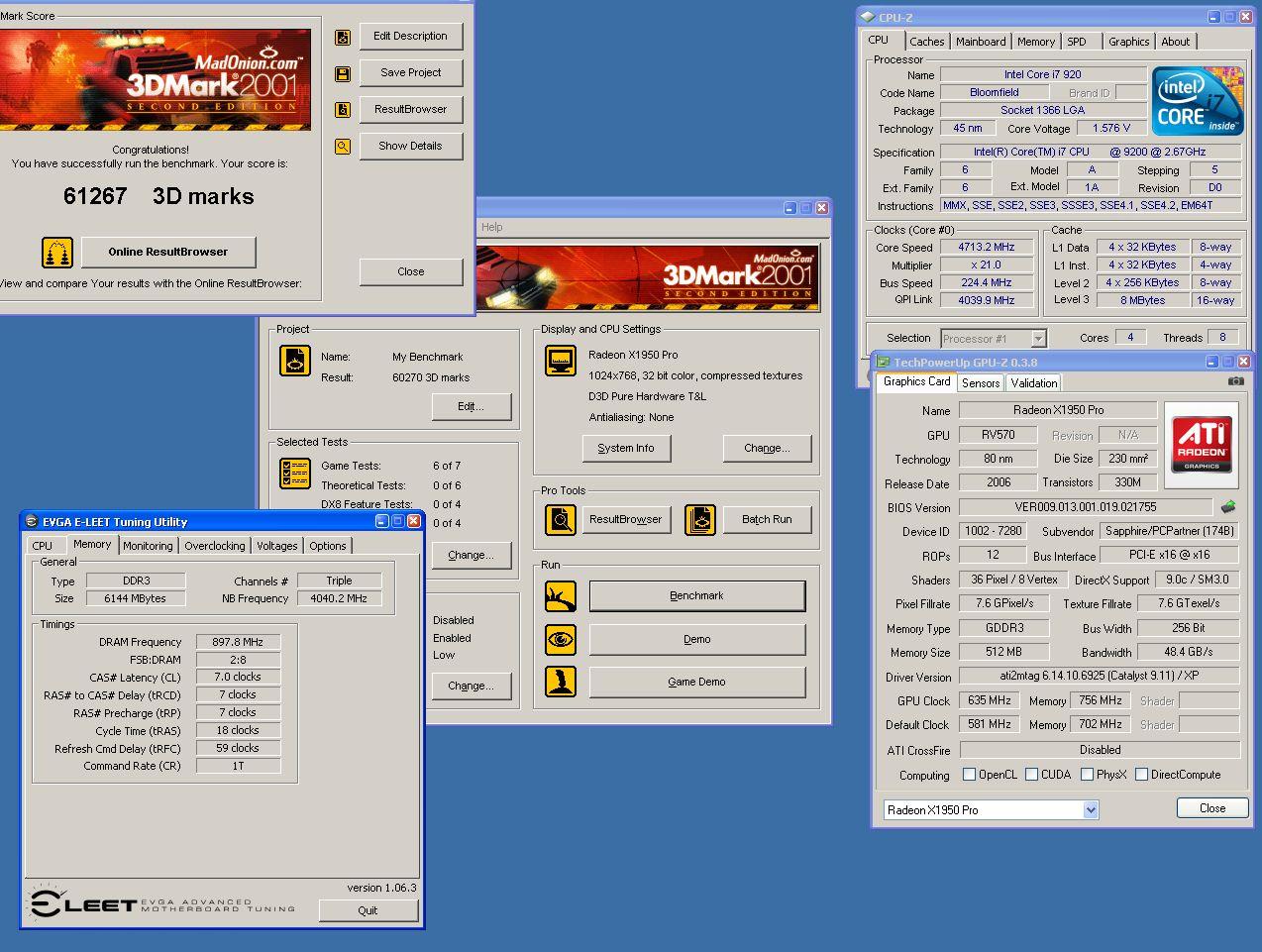Click the Intel Core i7 logo in CPU-Z

(x=1198, y=101)
